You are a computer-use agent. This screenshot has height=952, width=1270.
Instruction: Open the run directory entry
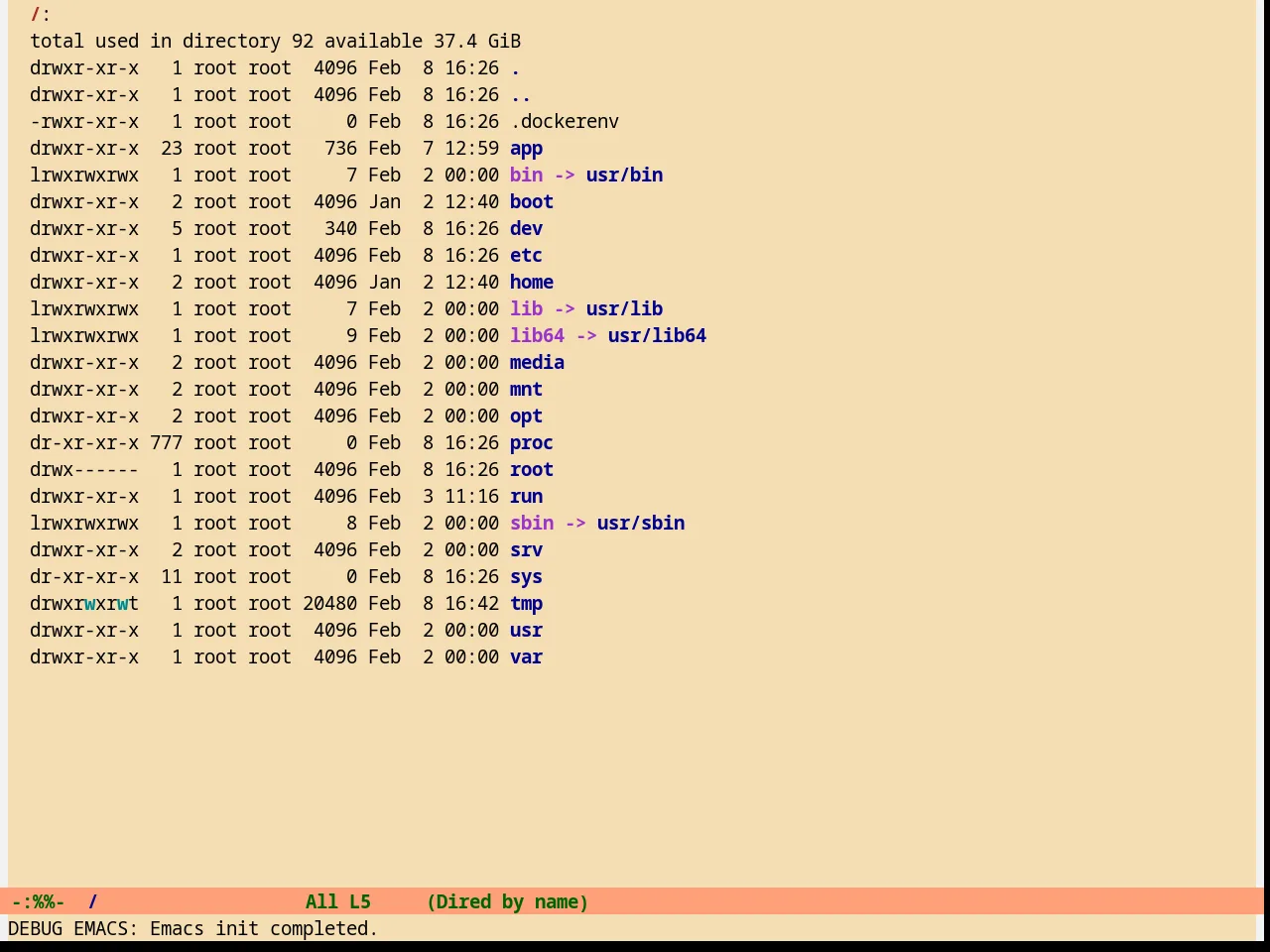coord(526,497)
